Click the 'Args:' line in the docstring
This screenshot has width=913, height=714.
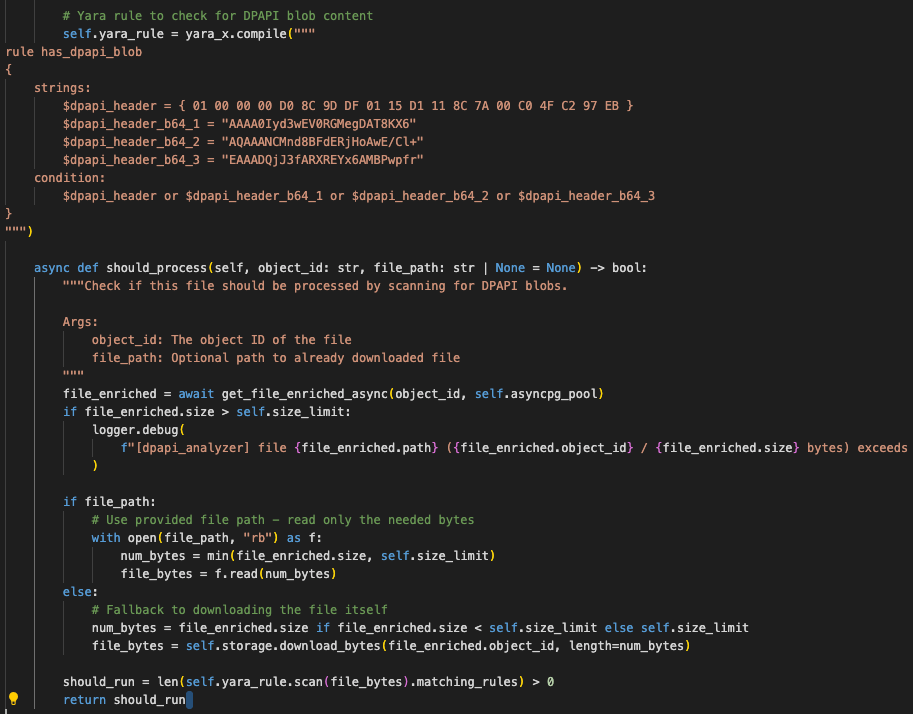(x=80, y=322)
